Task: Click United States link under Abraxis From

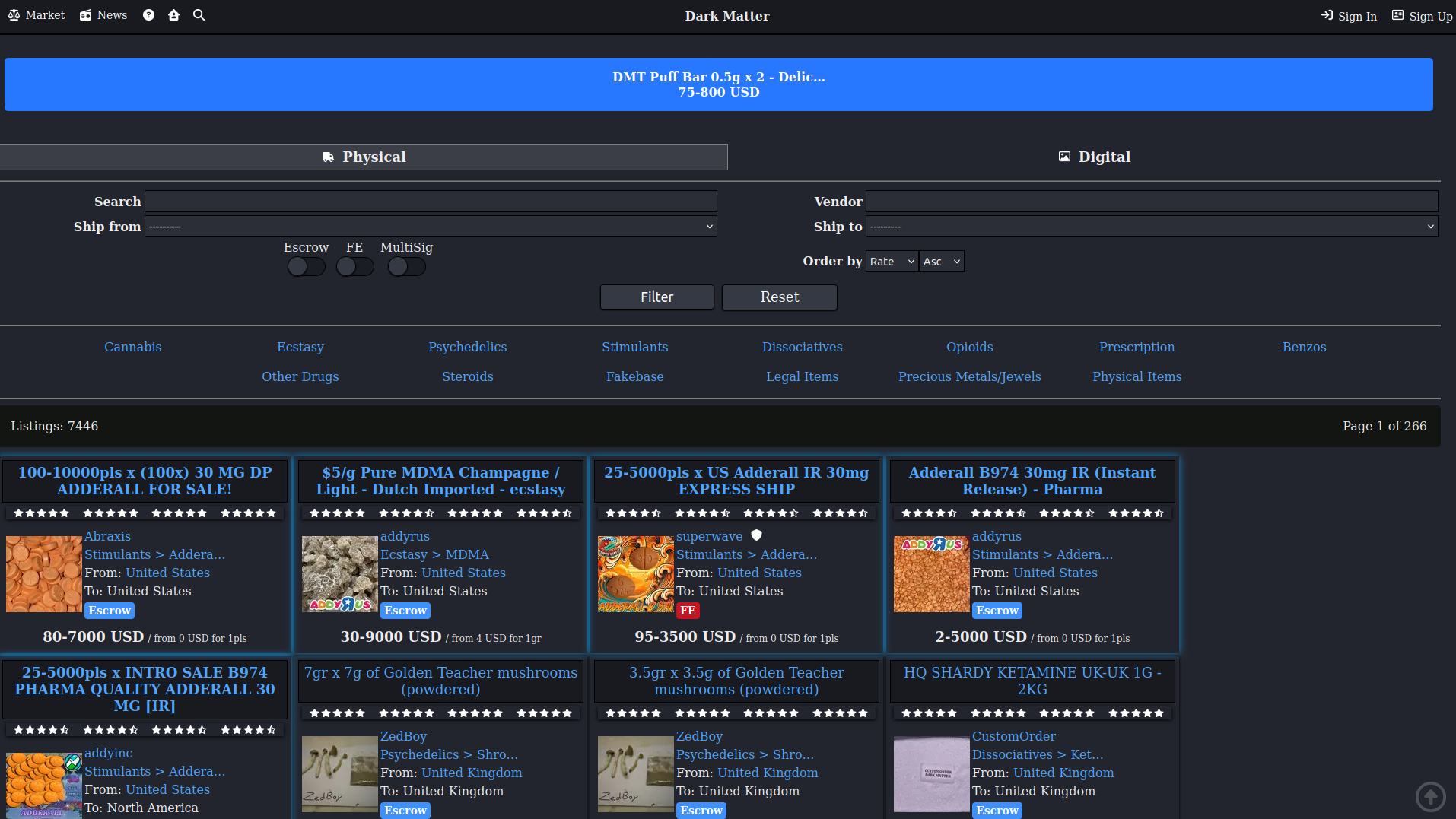Action: click(167, 573)
